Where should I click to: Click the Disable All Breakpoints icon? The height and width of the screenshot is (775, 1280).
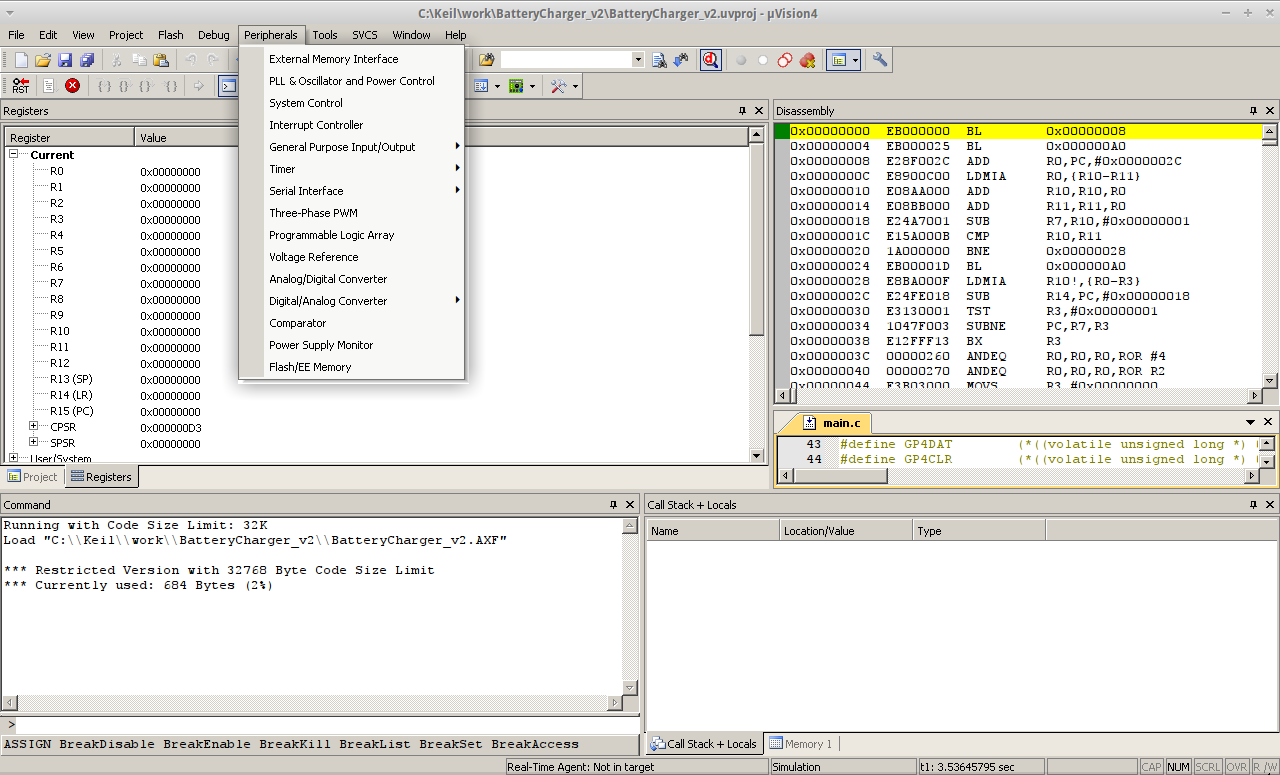[785, 60]
